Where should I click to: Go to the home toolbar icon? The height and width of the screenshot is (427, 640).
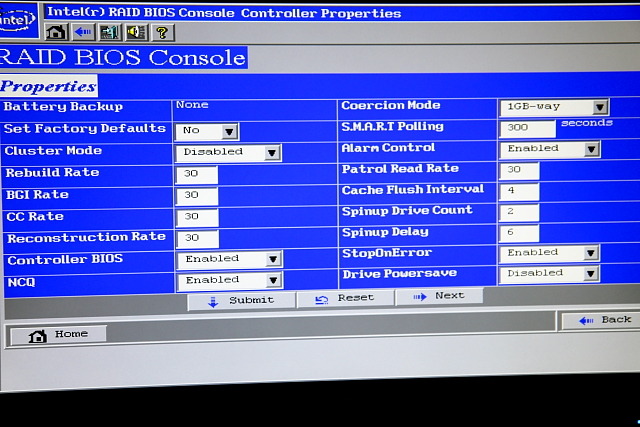click(56, 32)
